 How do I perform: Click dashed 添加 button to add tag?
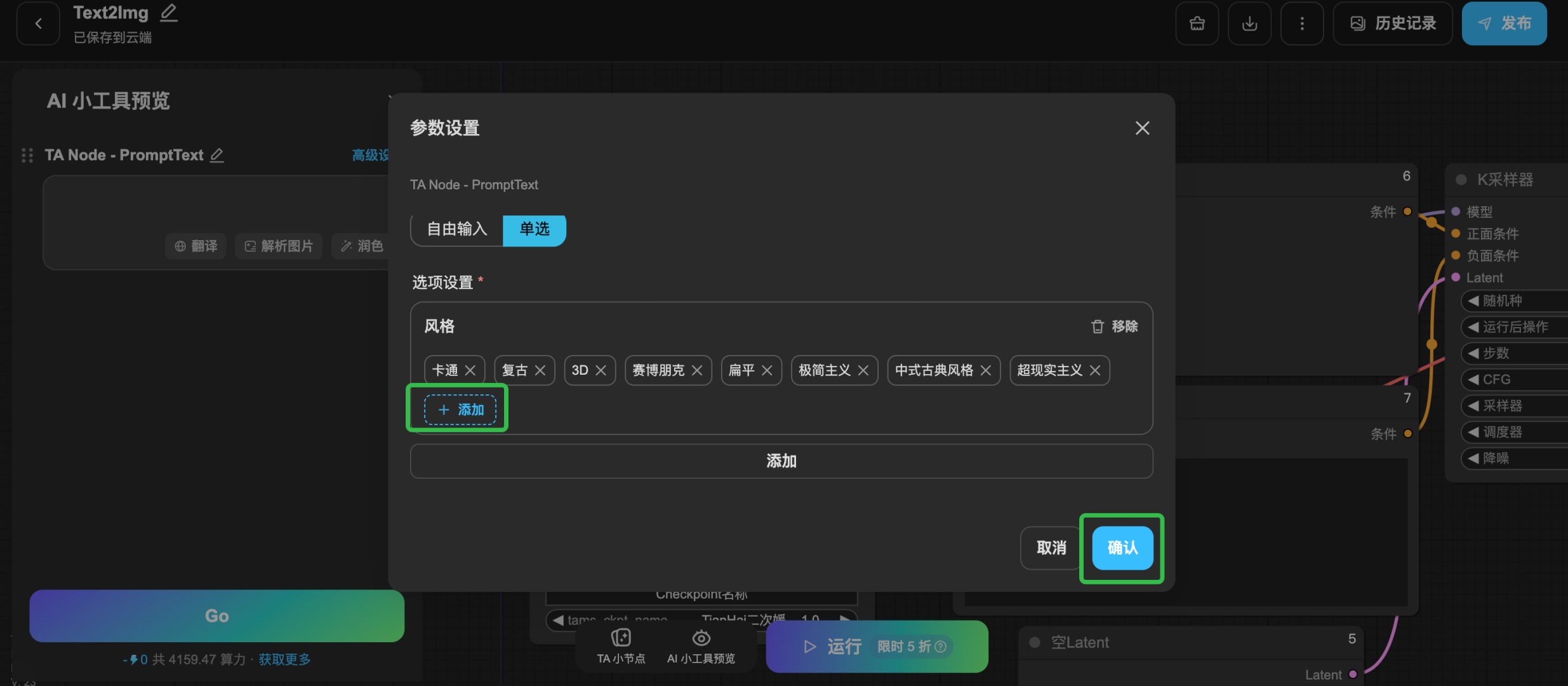tap(460, 410)
